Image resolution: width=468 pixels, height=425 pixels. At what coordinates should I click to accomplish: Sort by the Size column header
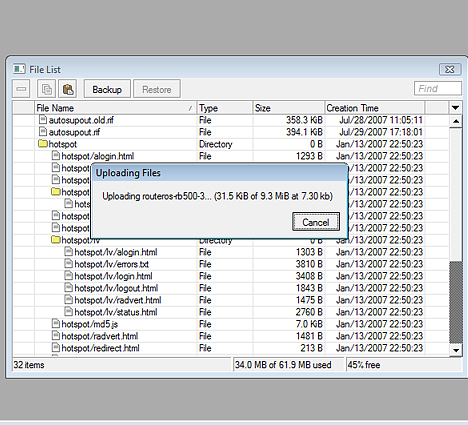[x=288, y=108]
